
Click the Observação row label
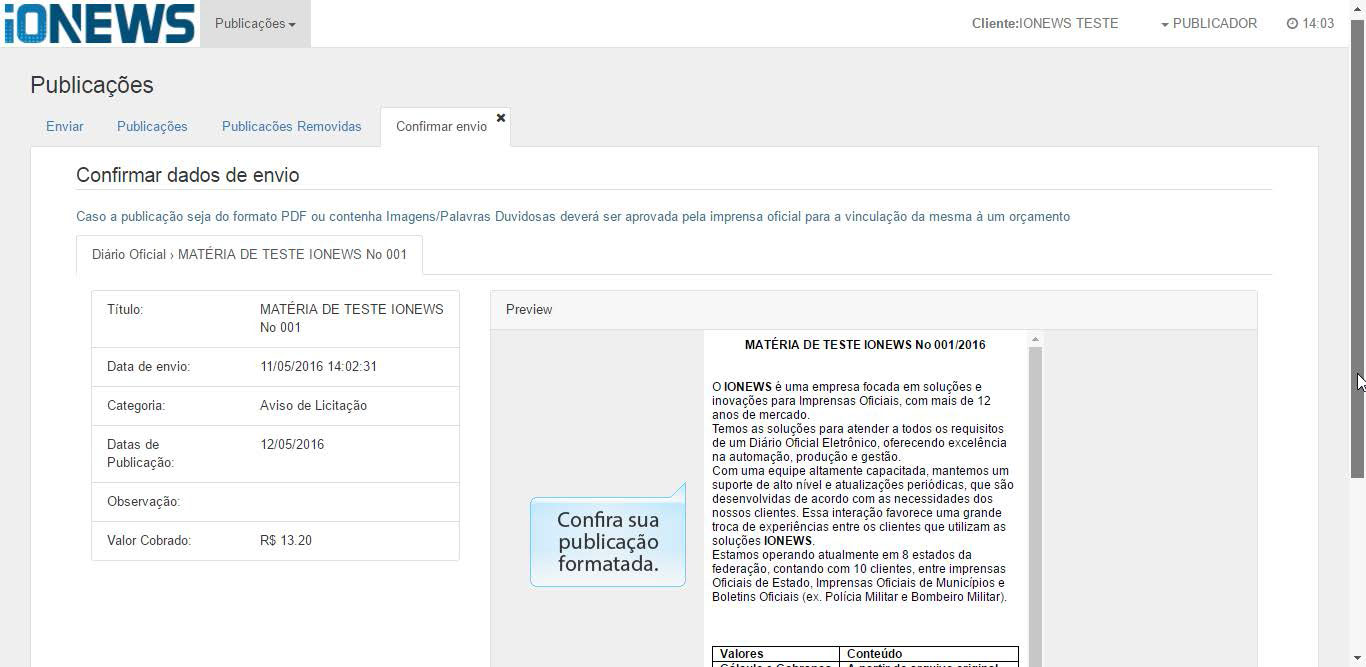143,501
